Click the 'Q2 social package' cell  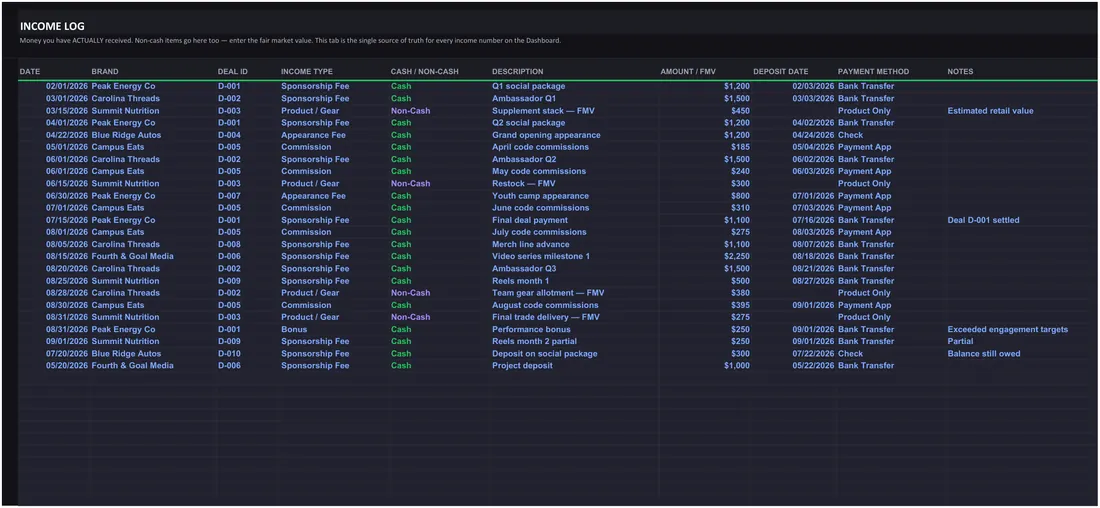point(528,123)
